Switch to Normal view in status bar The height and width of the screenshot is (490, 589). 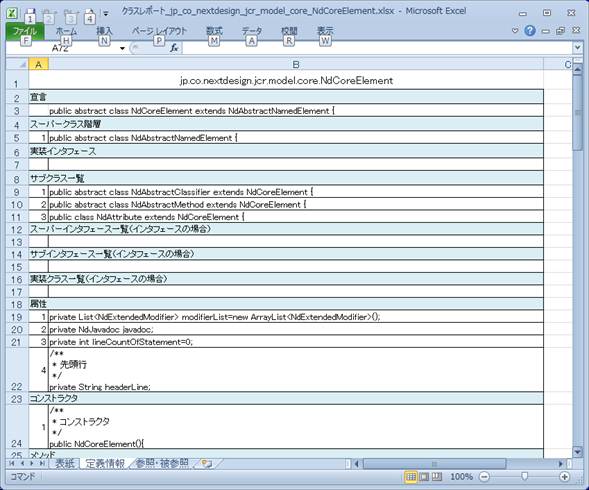click(411, 477)
